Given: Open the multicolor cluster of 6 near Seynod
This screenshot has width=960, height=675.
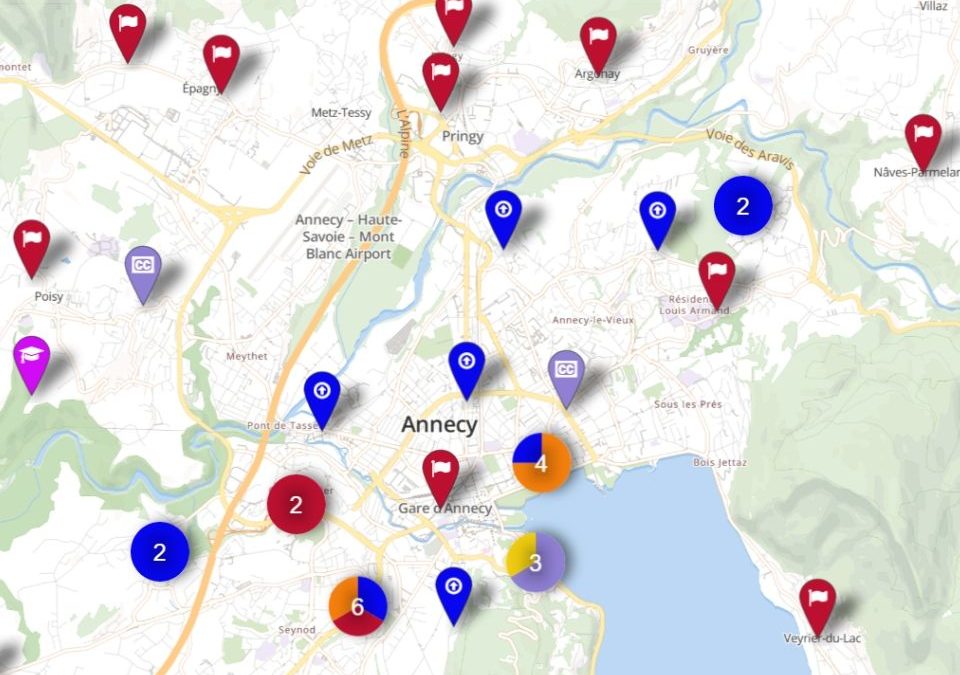Looking at the screenshot, I should tap(357, 606).
